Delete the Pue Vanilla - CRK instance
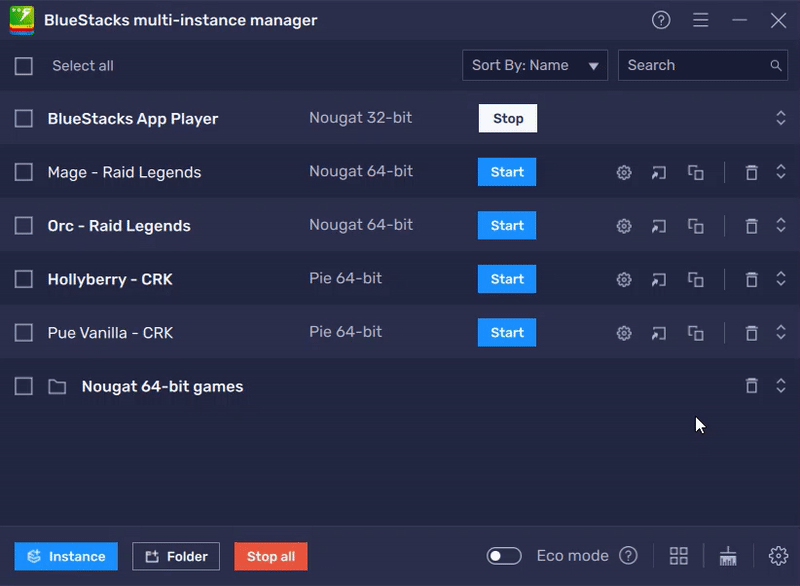The height and width of the screenshot is (586, 800). 751,333
